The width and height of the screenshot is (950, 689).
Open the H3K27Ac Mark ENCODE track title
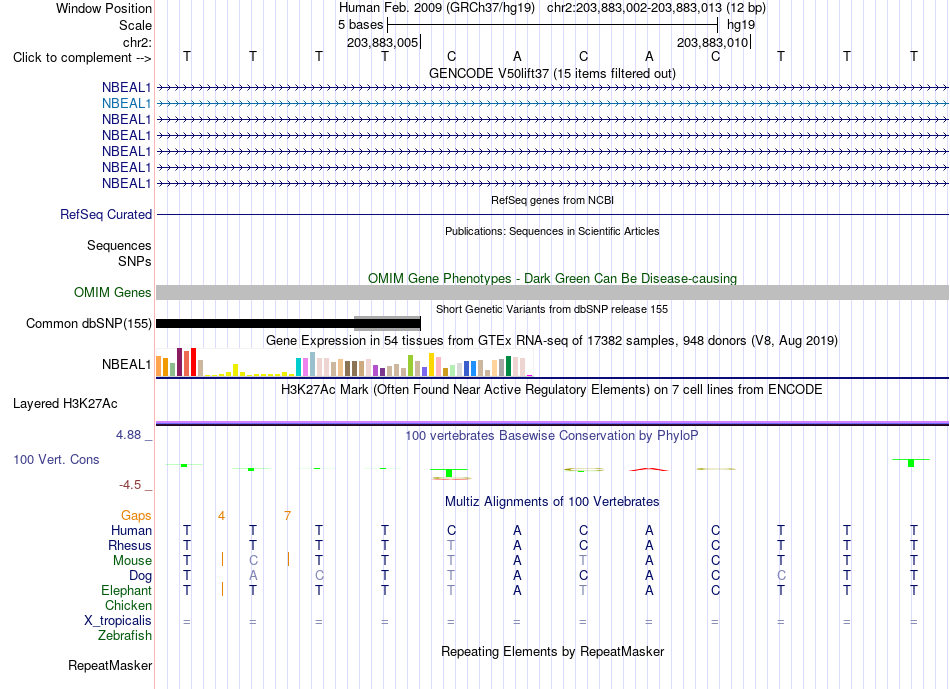[552, 390]
